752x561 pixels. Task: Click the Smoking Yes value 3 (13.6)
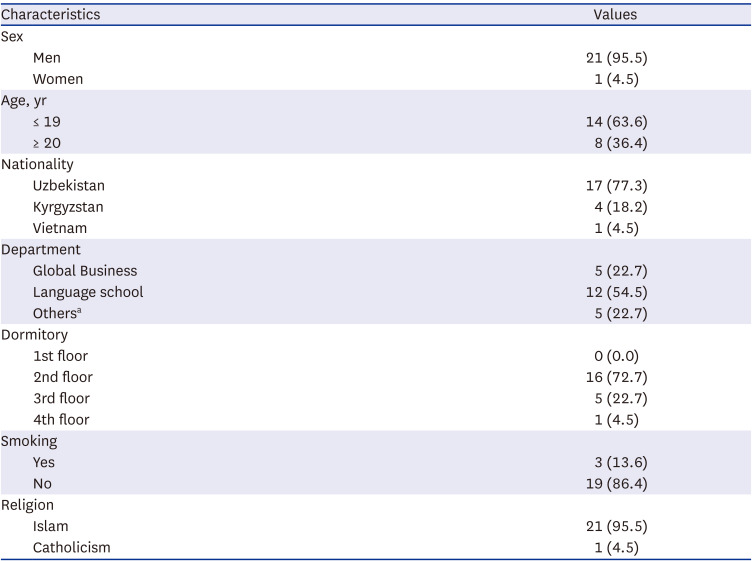pos(616,462)
